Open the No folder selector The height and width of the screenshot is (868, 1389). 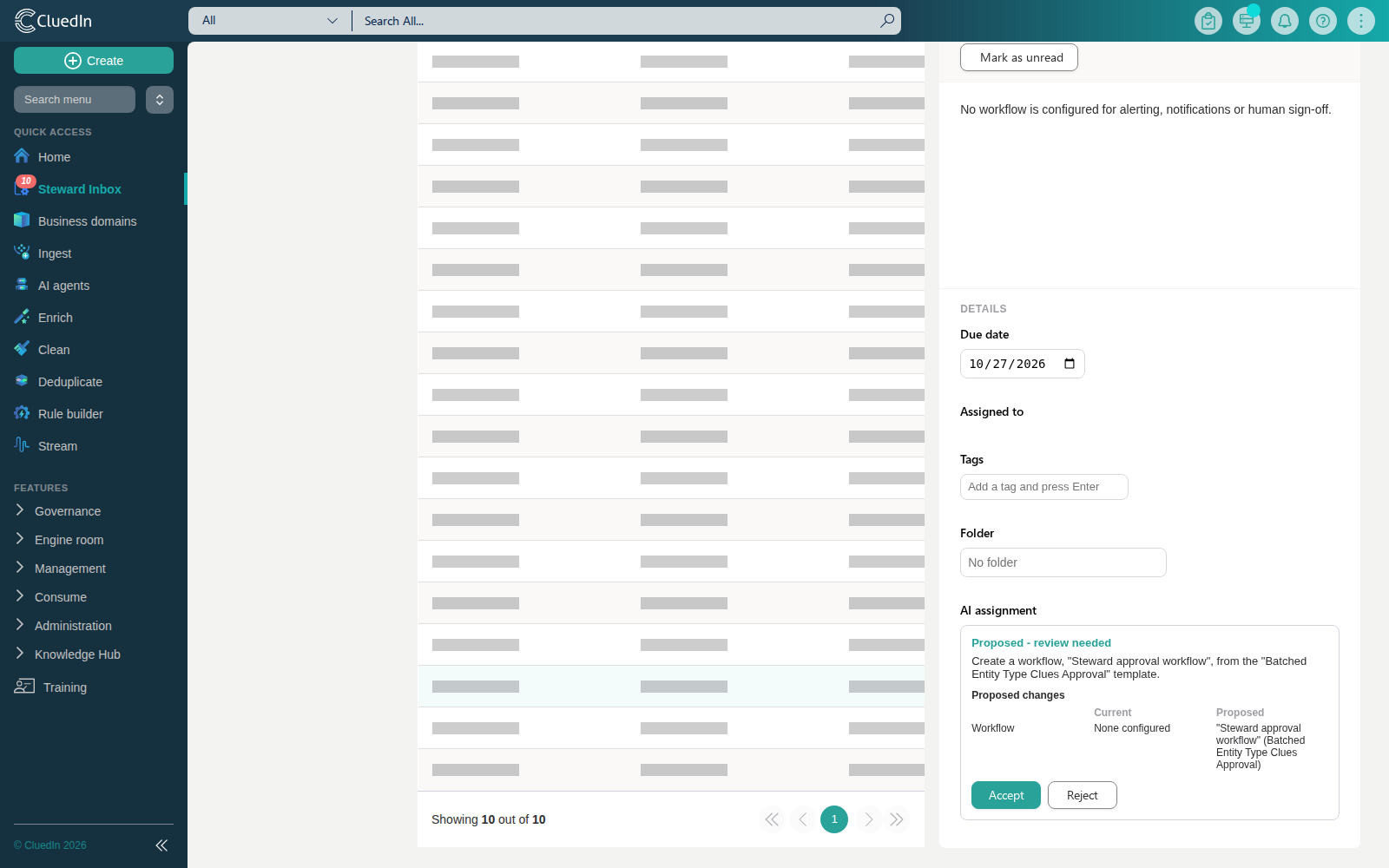pos(1063,562)
